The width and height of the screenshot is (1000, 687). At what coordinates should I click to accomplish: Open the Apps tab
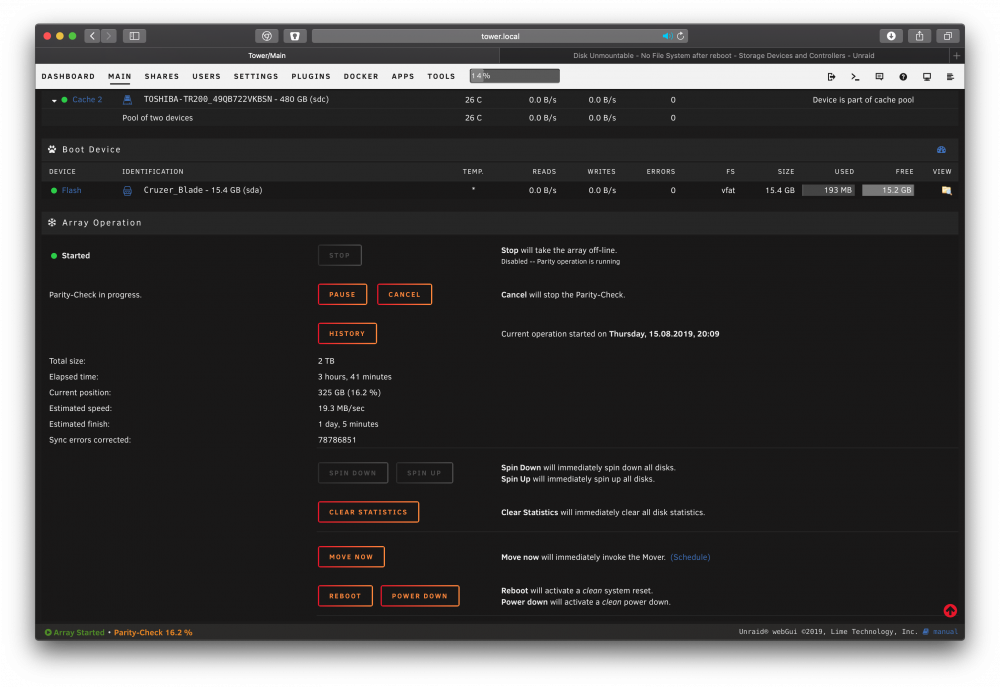tap(403, 77)
